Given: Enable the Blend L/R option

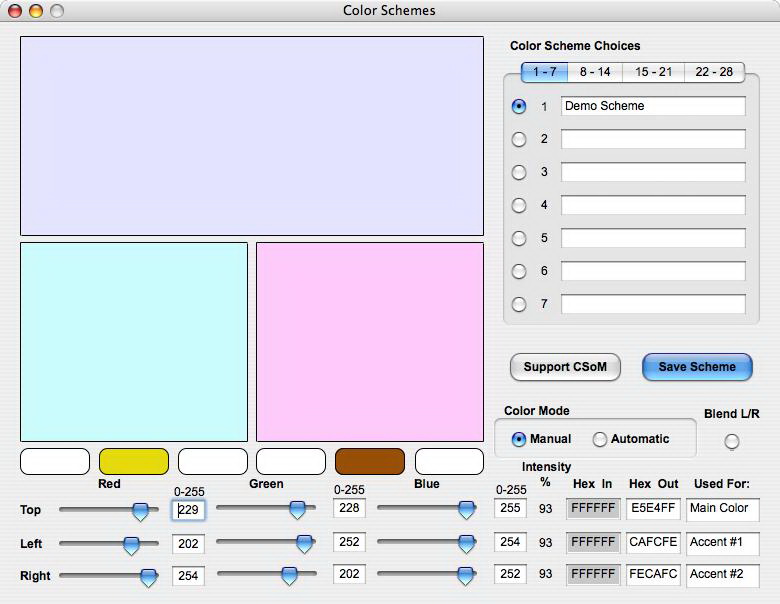Looking at the screenshot, I should 732,441.
